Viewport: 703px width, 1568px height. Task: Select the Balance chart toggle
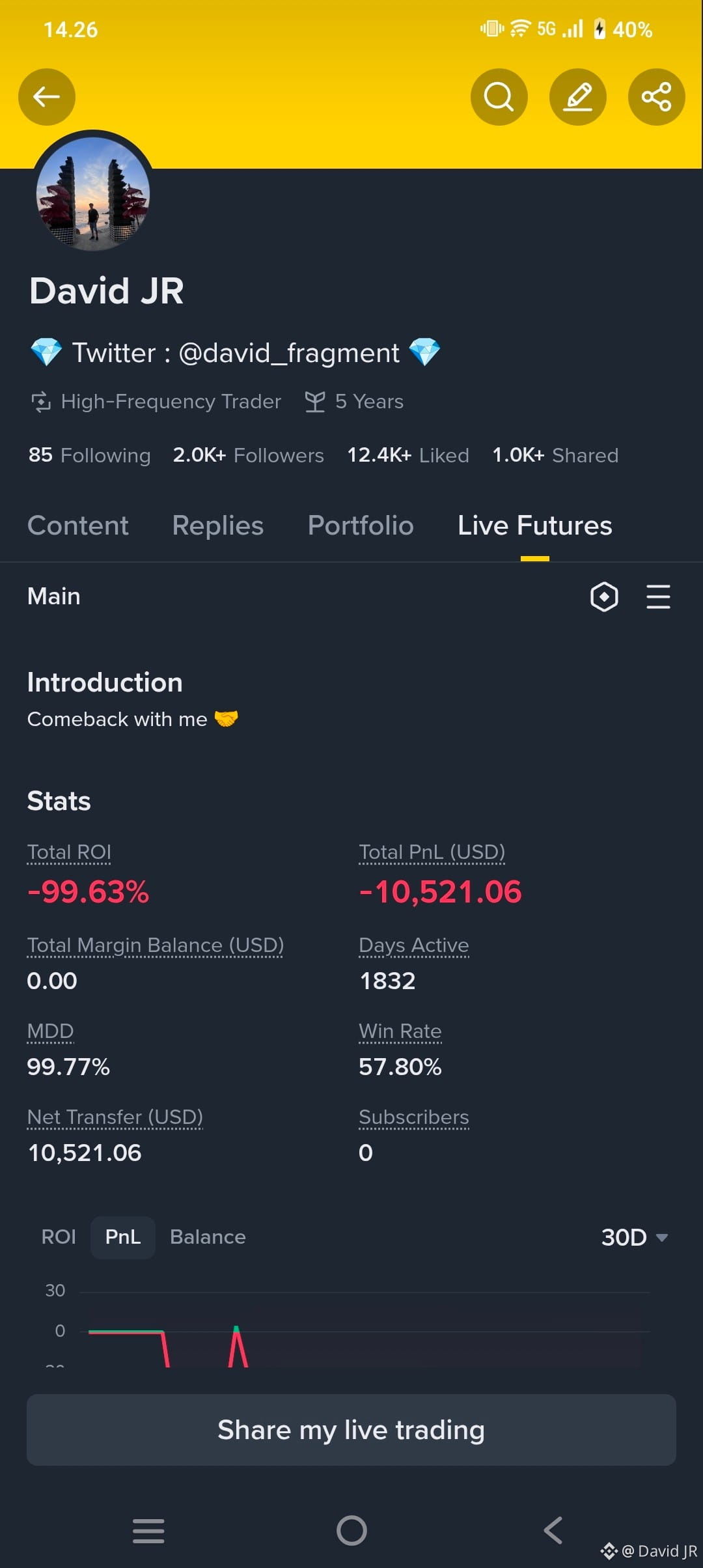(x=208, y=1237)
